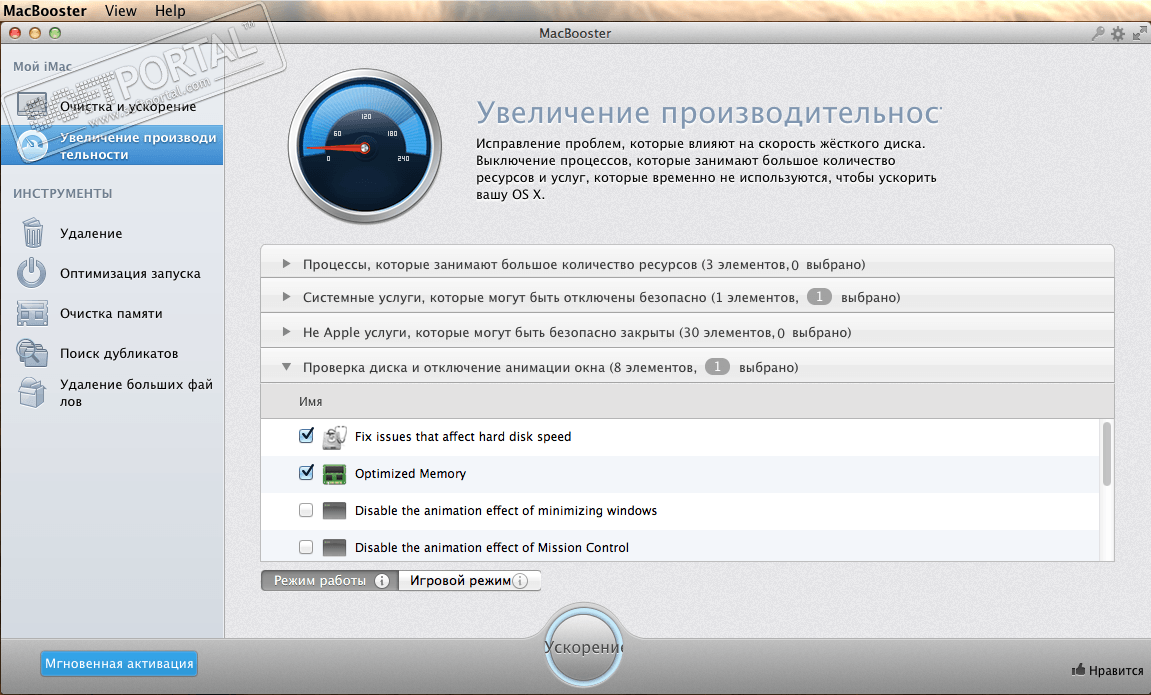Image resolution: width=1151 pixels, height=695 pixels.
Task: Click the Имя column header
Action: click(311, 401)
